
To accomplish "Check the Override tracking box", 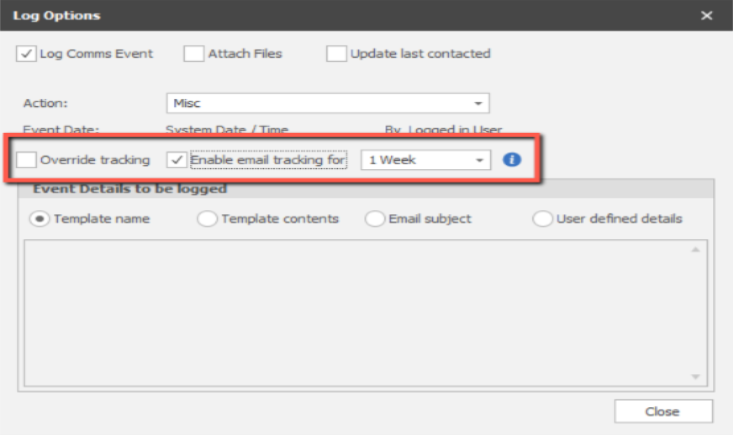I will (x=27, y=160).
